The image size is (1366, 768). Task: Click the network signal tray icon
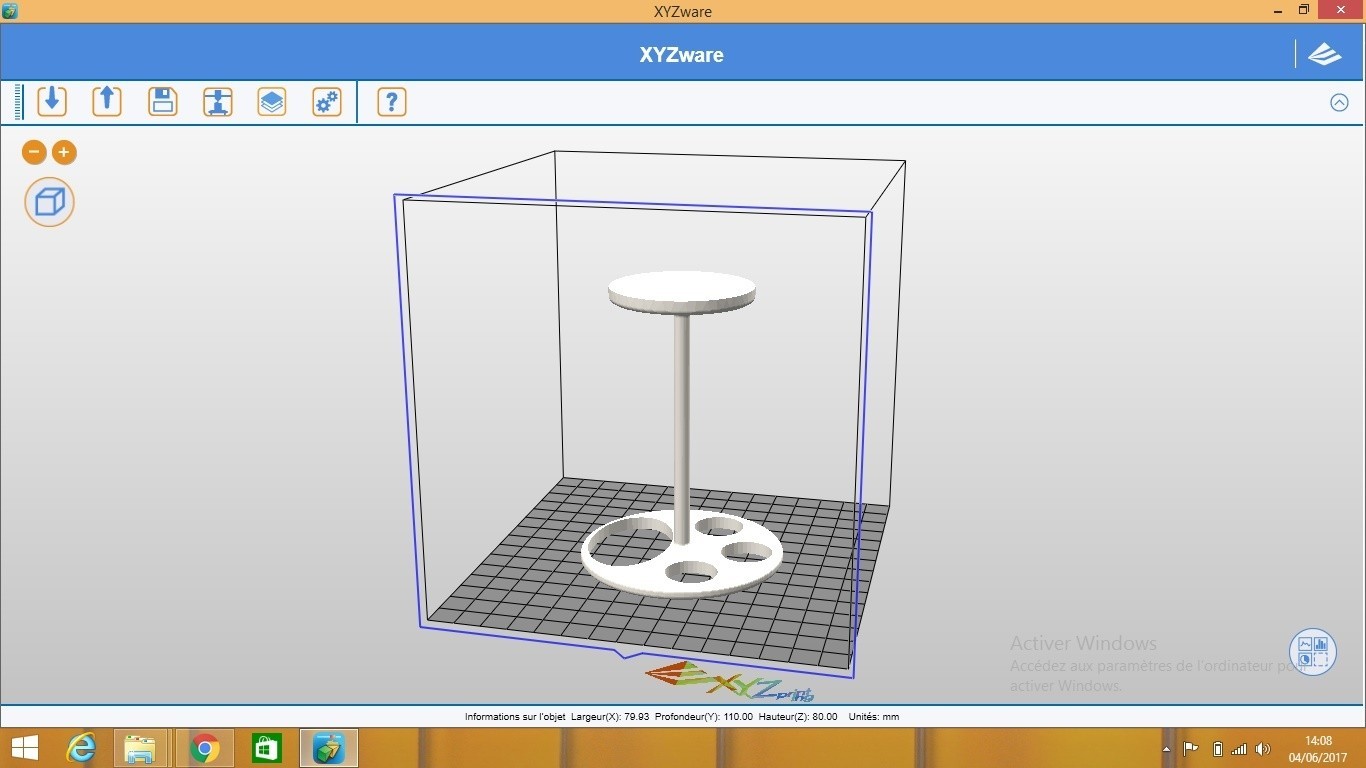pyautogui.click(x=1239, y=749)
